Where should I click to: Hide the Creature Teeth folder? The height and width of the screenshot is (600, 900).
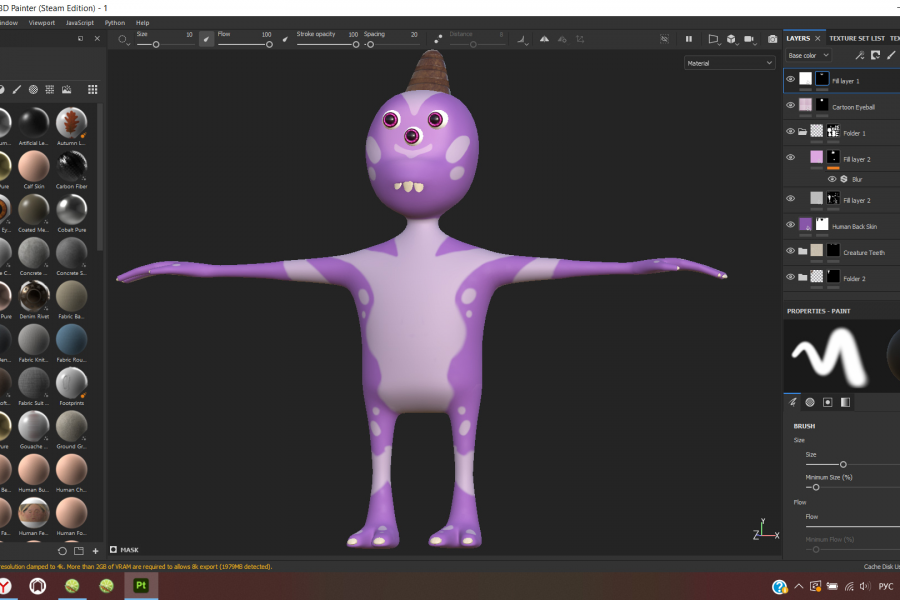(x=790, y=252)
